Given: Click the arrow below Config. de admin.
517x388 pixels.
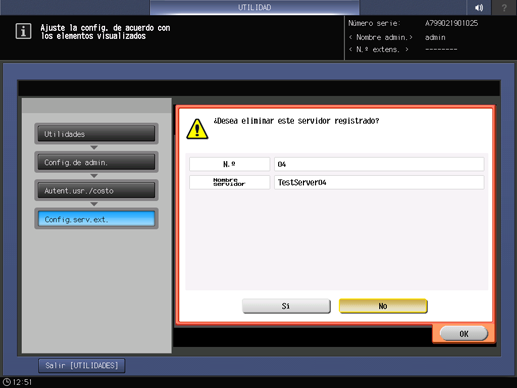Looking at the screenshot, I should (x=94, y=176).
